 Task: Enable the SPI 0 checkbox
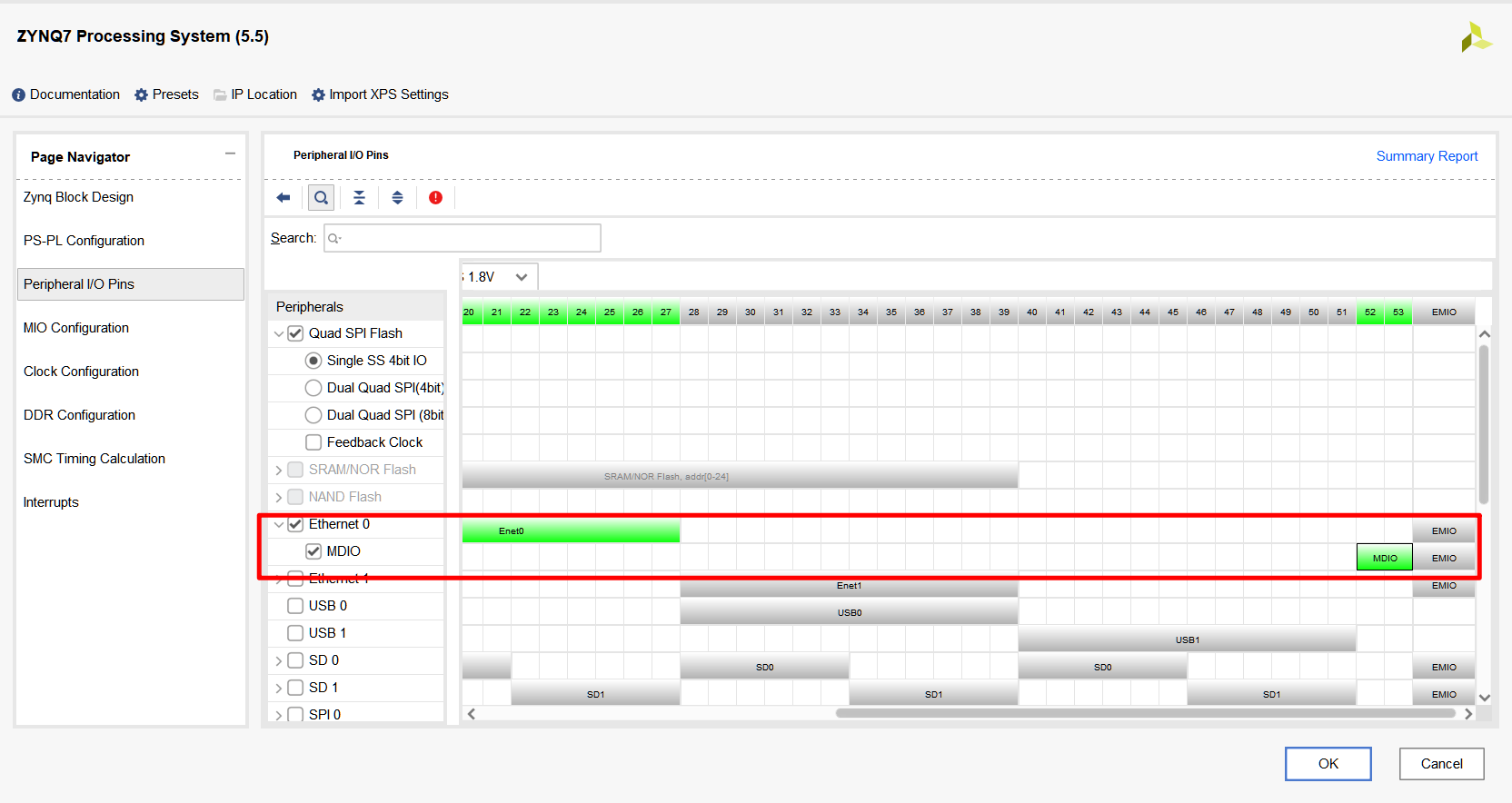tap(295, 715)
